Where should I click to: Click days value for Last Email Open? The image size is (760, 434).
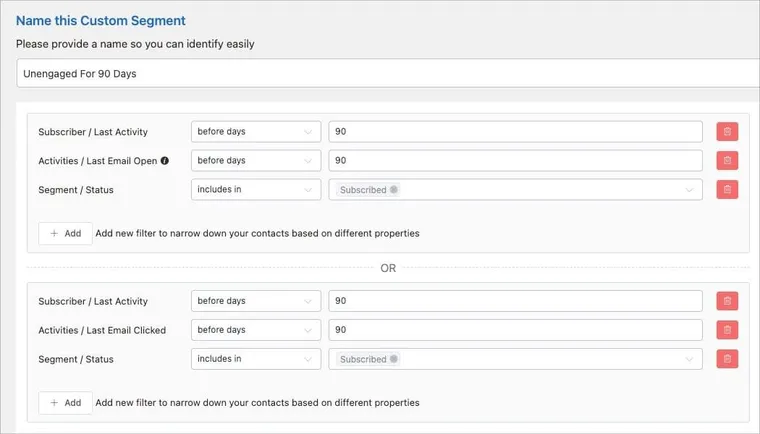515,161
